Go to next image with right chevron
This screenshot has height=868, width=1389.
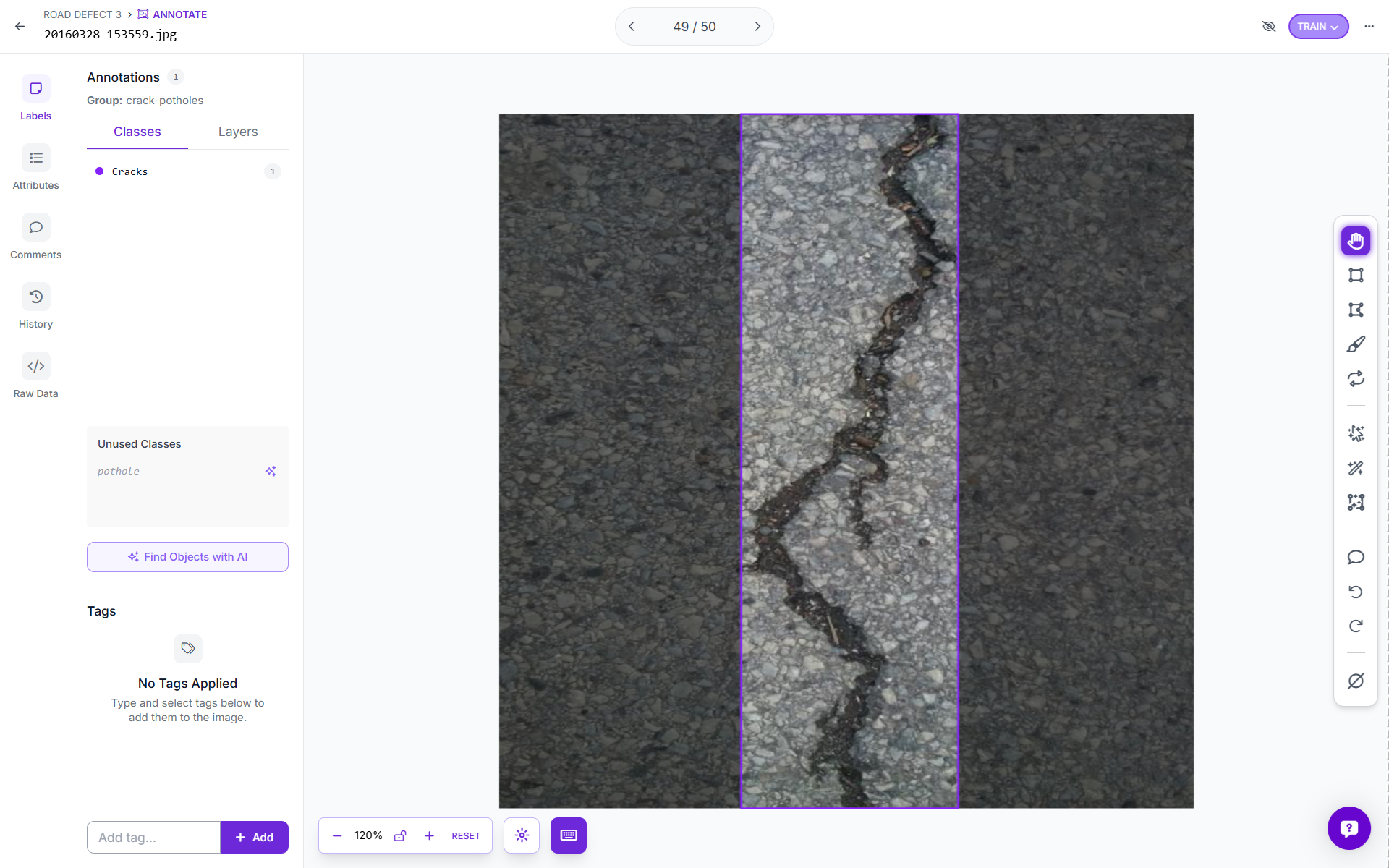tap(757, 26)
